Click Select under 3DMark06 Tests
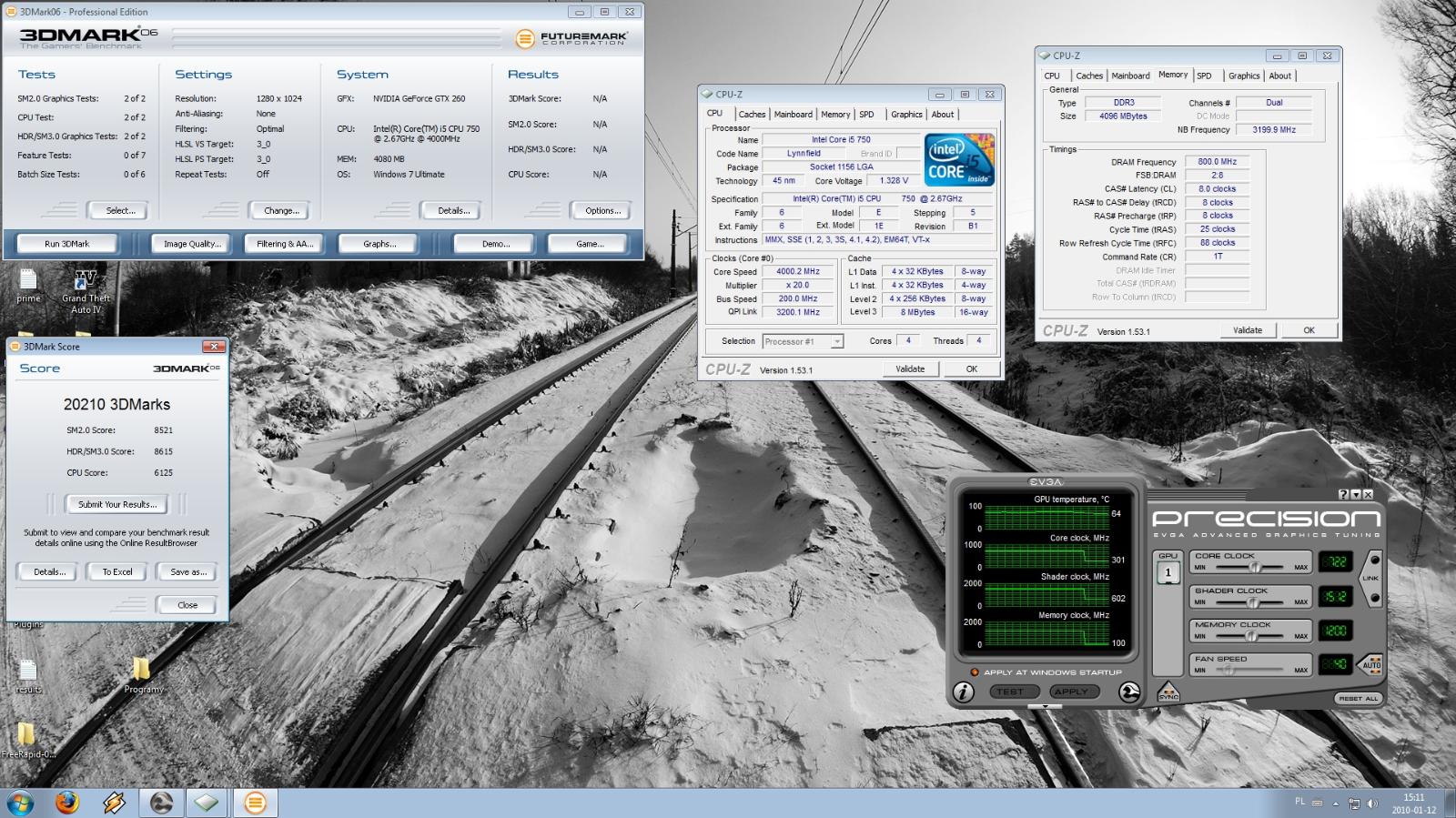 (120, 211)
